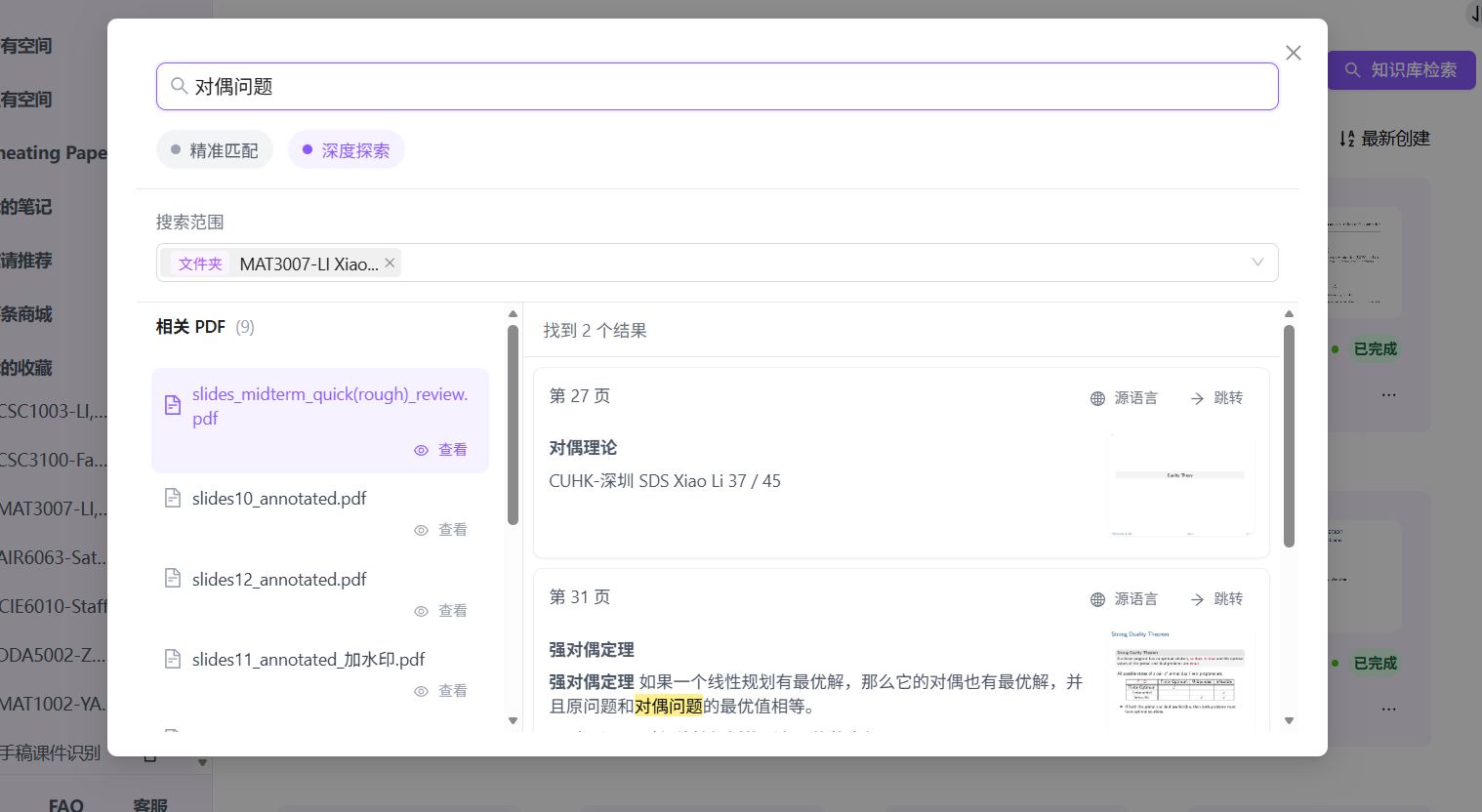Open slides11_annotated_加水印.pdf entry
The image size is (1482, 812).
pyautogui.click(x=308, y=660)
